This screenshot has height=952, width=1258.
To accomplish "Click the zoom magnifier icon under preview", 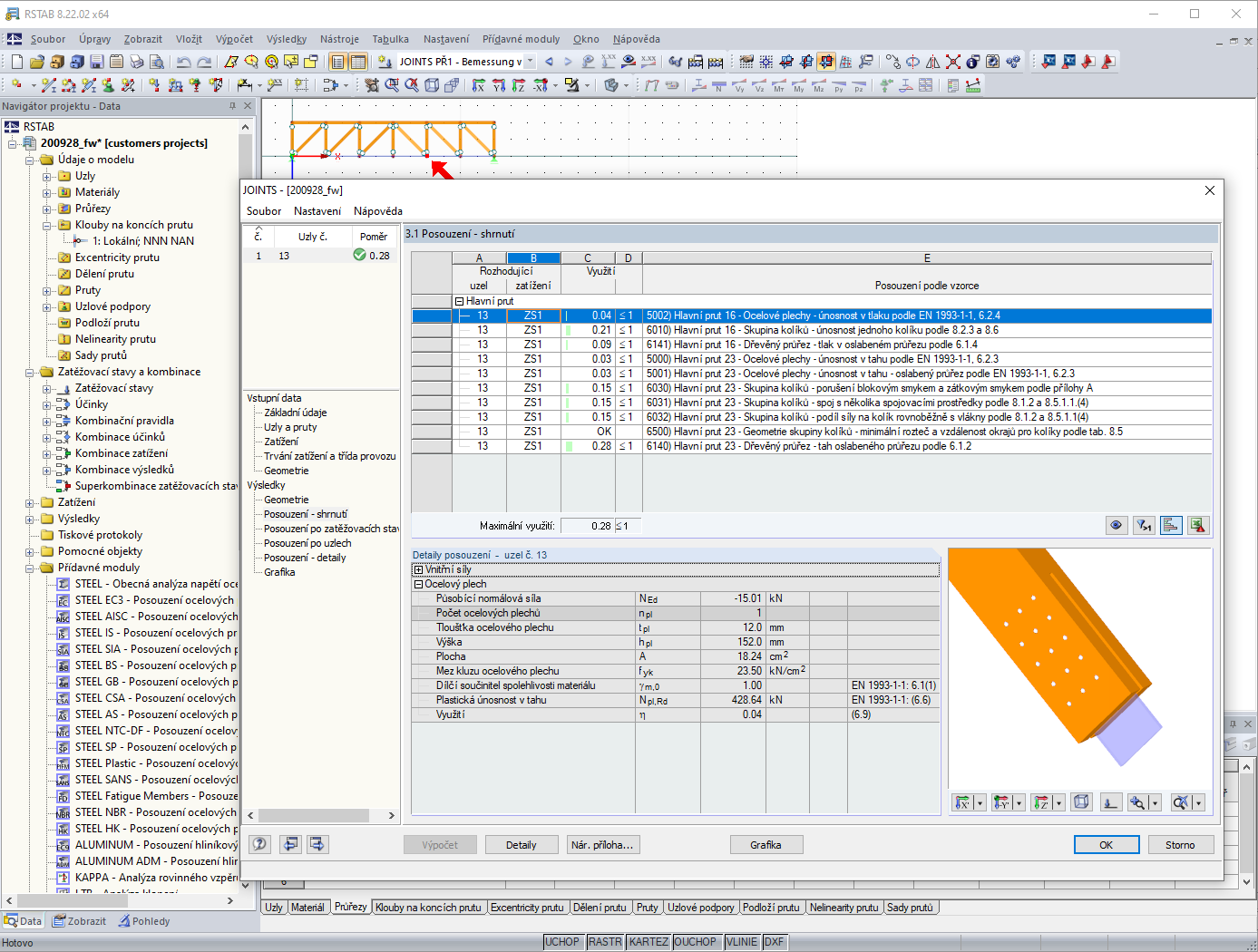I will [x=1137, y=802].
